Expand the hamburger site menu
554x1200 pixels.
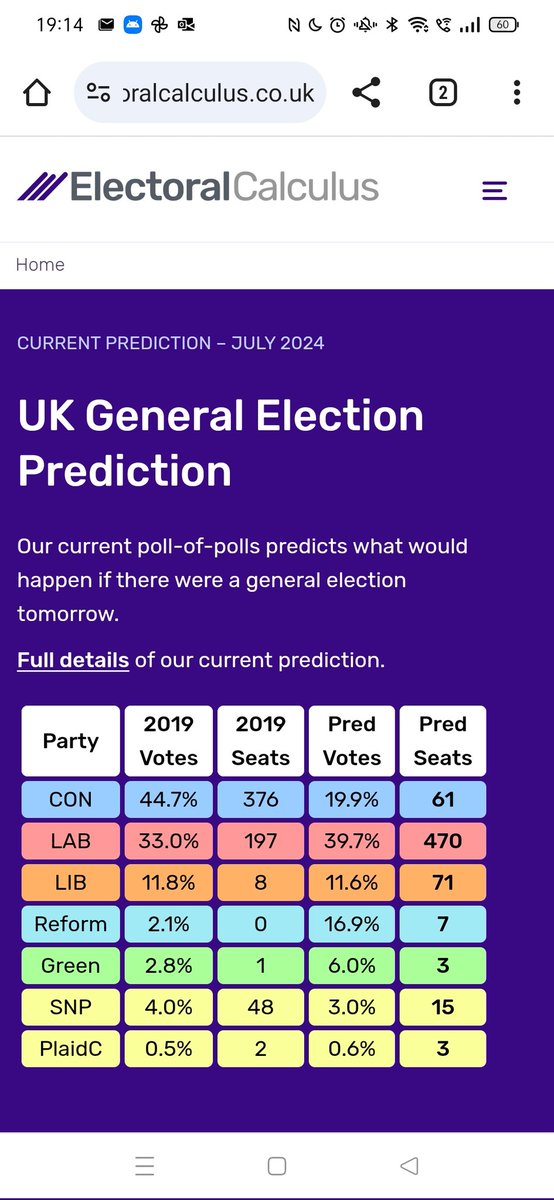click(x=495, y=189)
